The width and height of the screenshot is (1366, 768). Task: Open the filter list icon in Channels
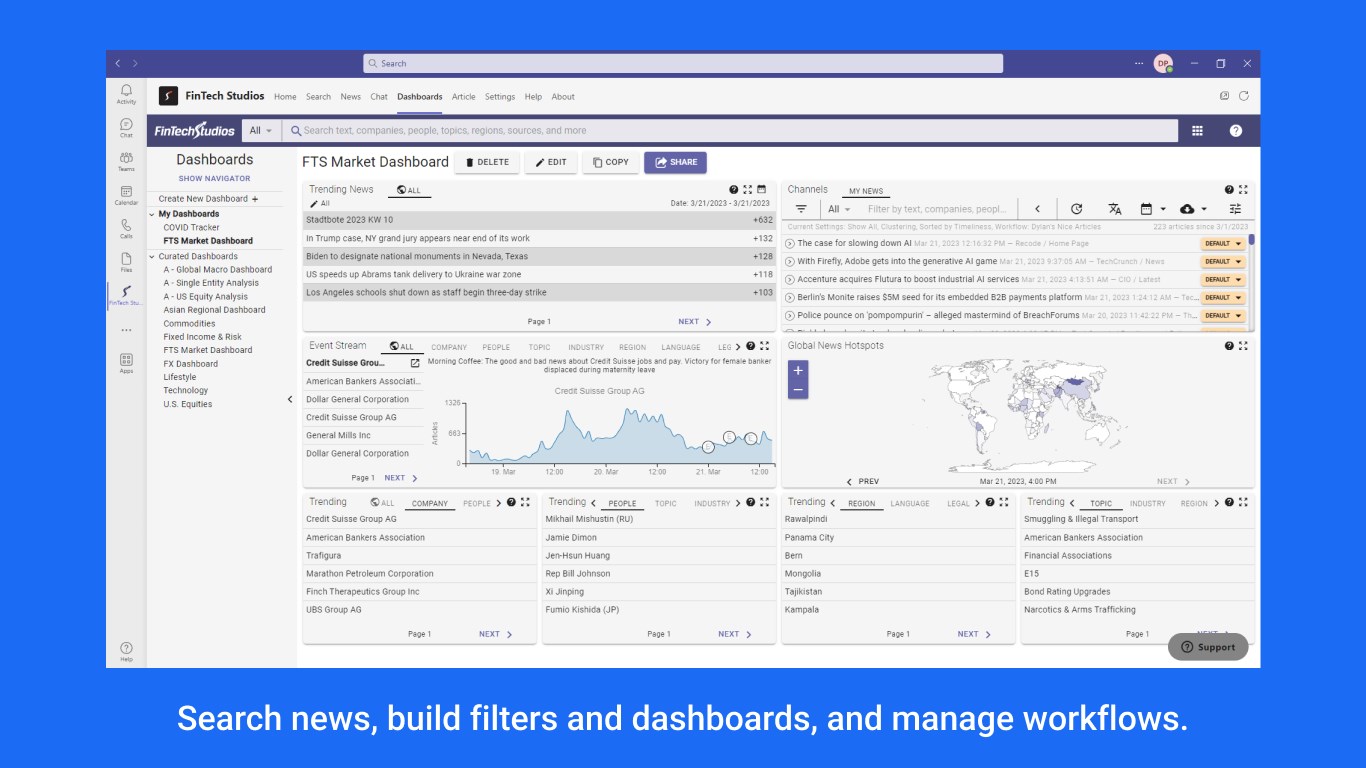click(x=801, y=209)
